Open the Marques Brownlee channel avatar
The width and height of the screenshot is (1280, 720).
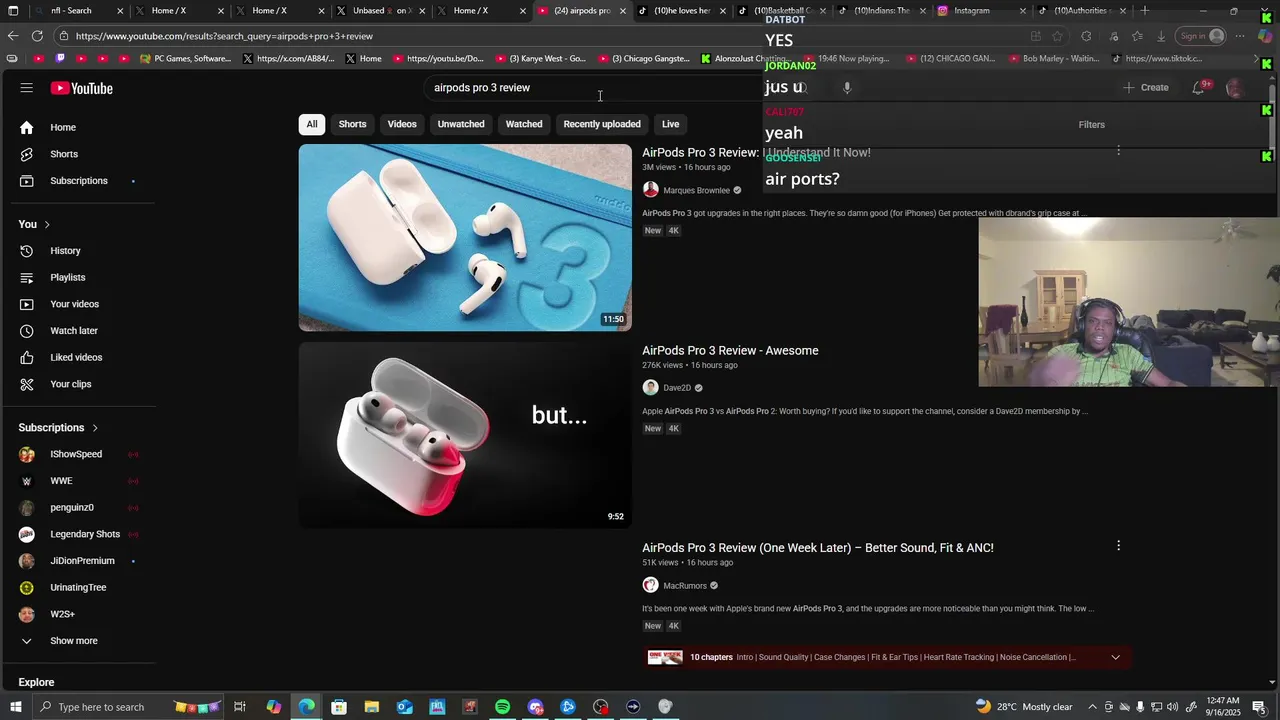(x=651, y=190)
